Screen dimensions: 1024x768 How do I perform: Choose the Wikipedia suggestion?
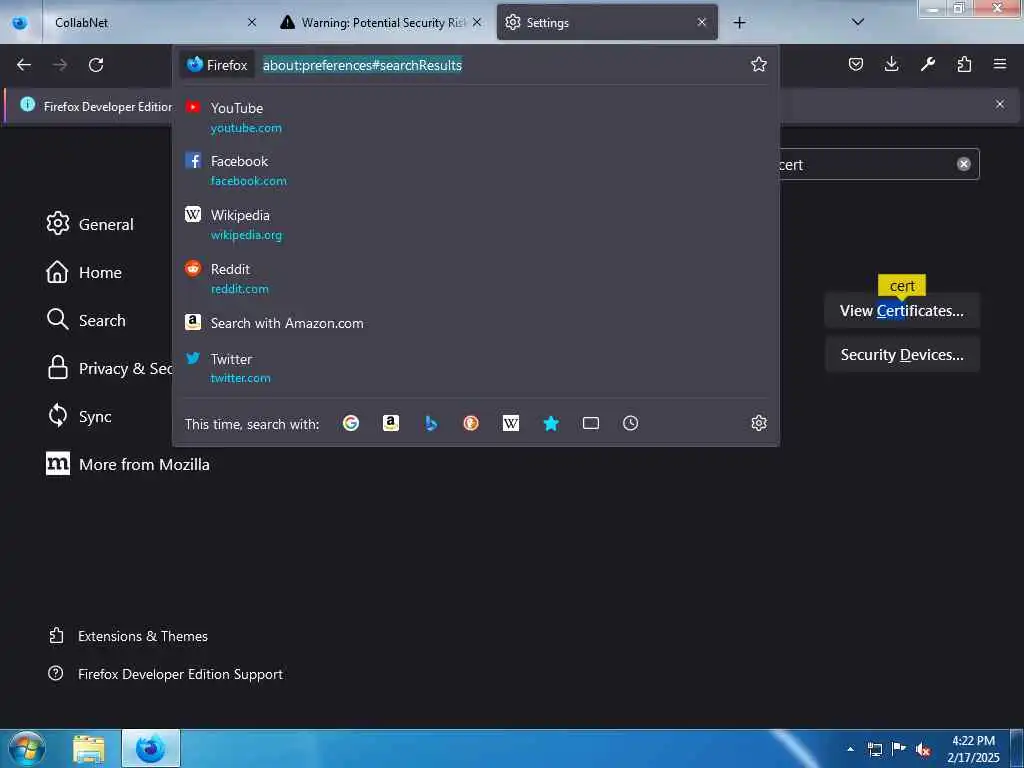[476, 224]
